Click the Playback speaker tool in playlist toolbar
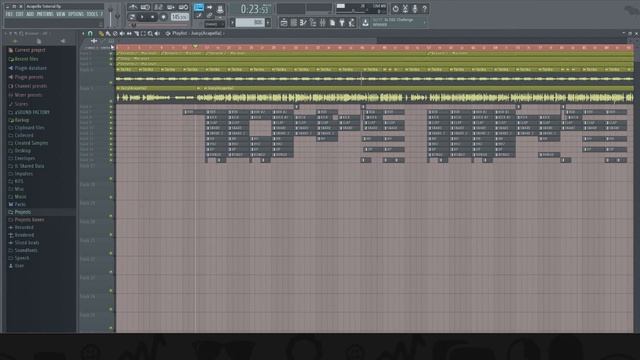Screen dimensions: 640x360 click(157, 33)
